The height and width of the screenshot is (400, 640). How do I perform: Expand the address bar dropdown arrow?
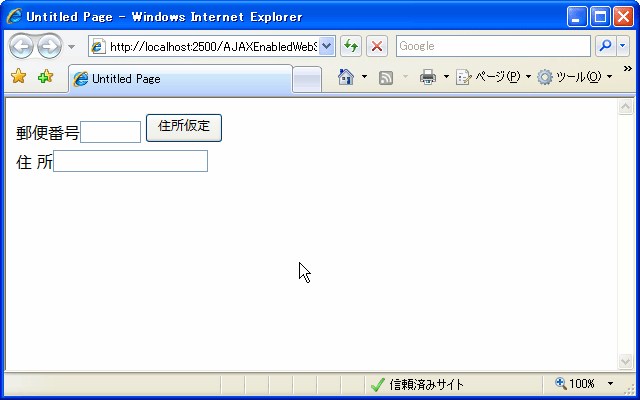coord(327,47)
